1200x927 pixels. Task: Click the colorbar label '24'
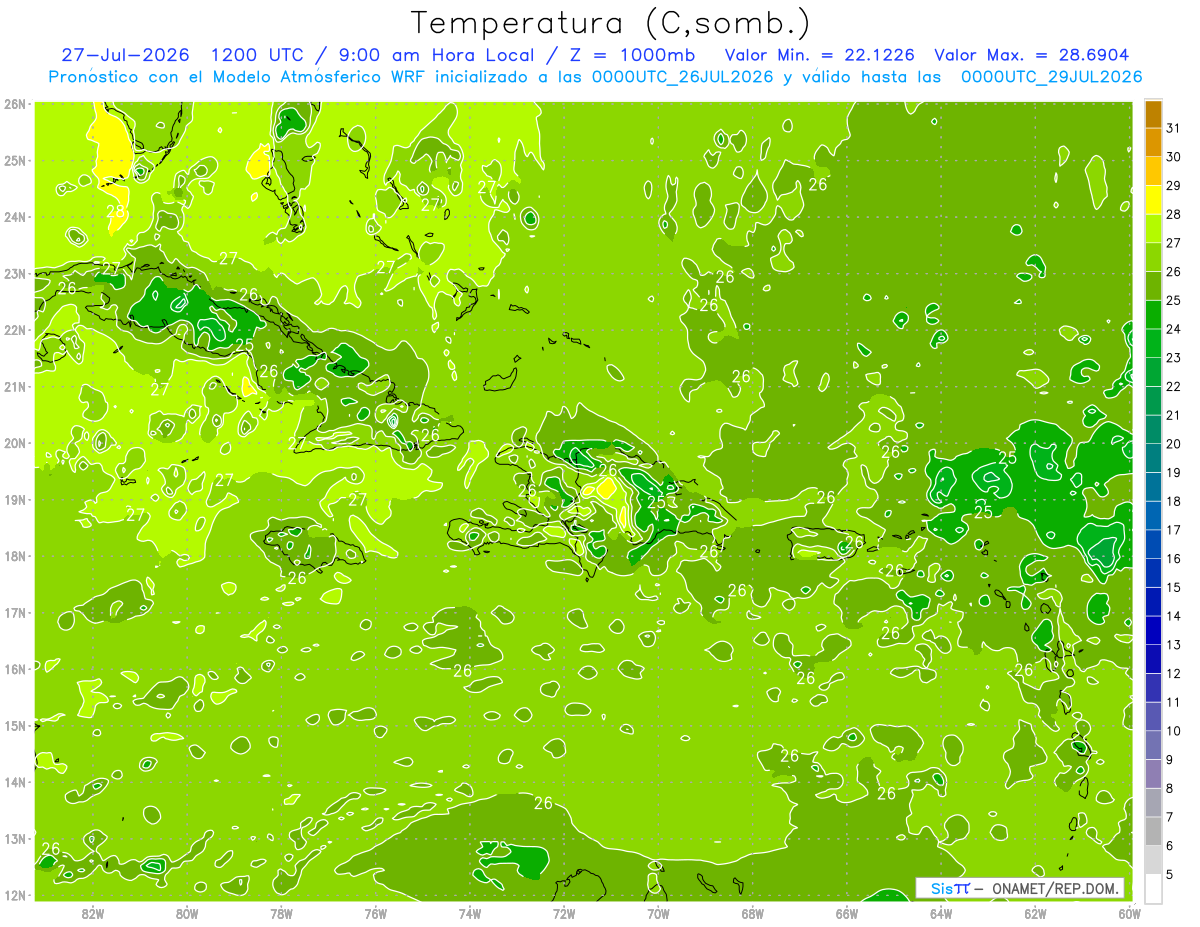point(1174,329)
